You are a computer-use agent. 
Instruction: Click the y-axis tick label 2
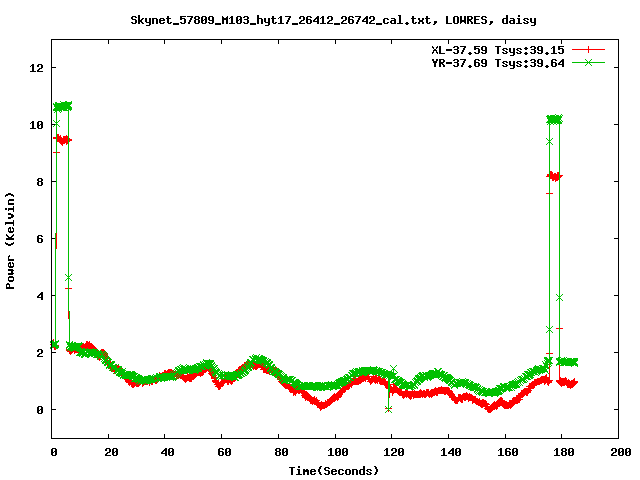pyautogui.click(x=40, y=353)
